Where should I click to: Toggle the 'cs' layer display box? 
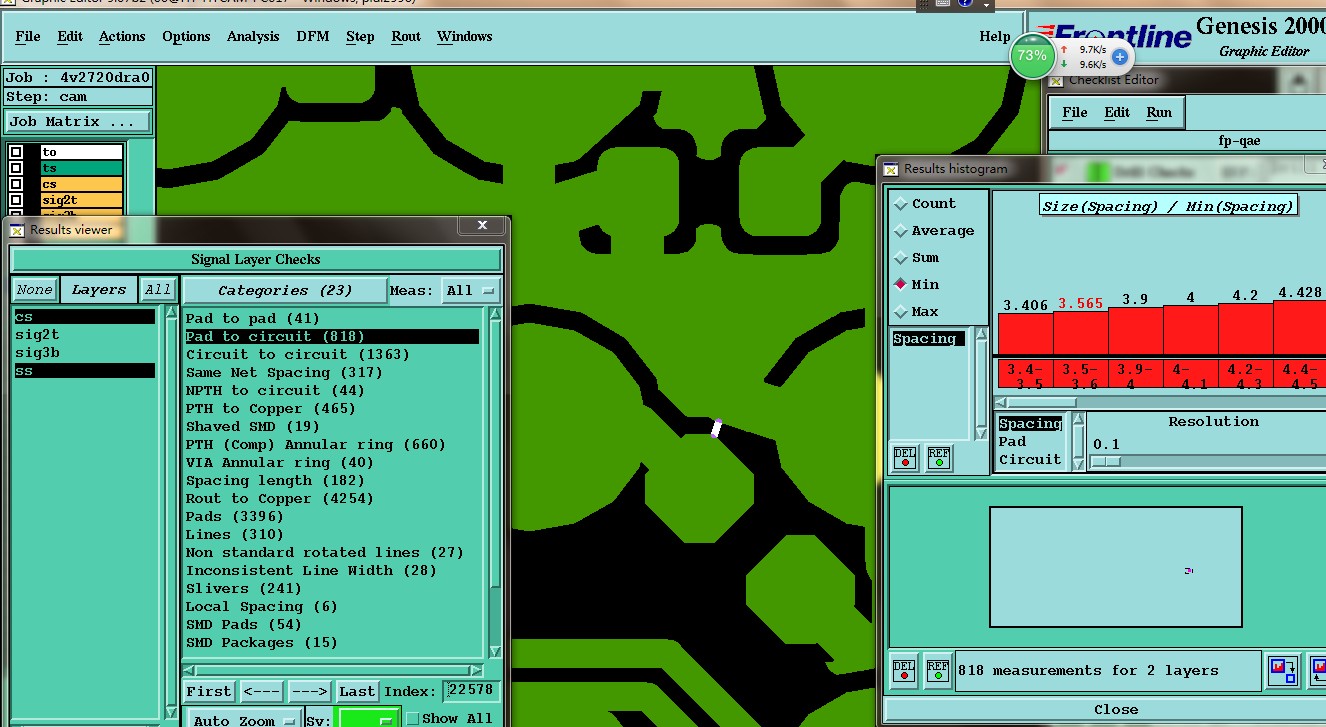[16, 184]
